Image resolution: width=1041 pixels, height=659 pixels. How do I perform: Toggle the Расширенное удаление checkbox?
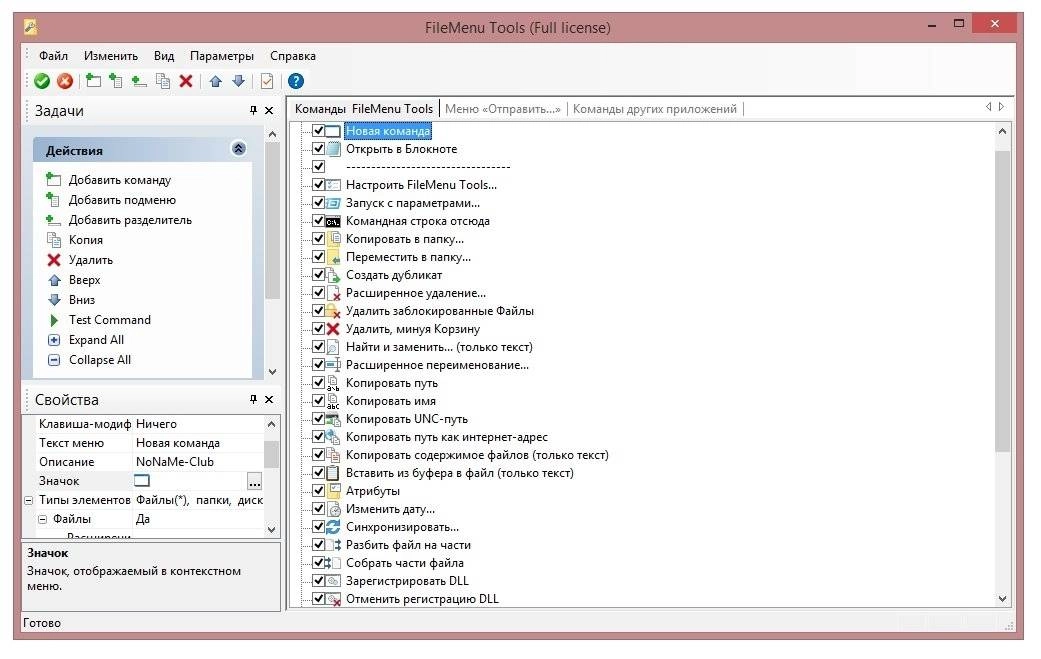(x=319, y=292)
